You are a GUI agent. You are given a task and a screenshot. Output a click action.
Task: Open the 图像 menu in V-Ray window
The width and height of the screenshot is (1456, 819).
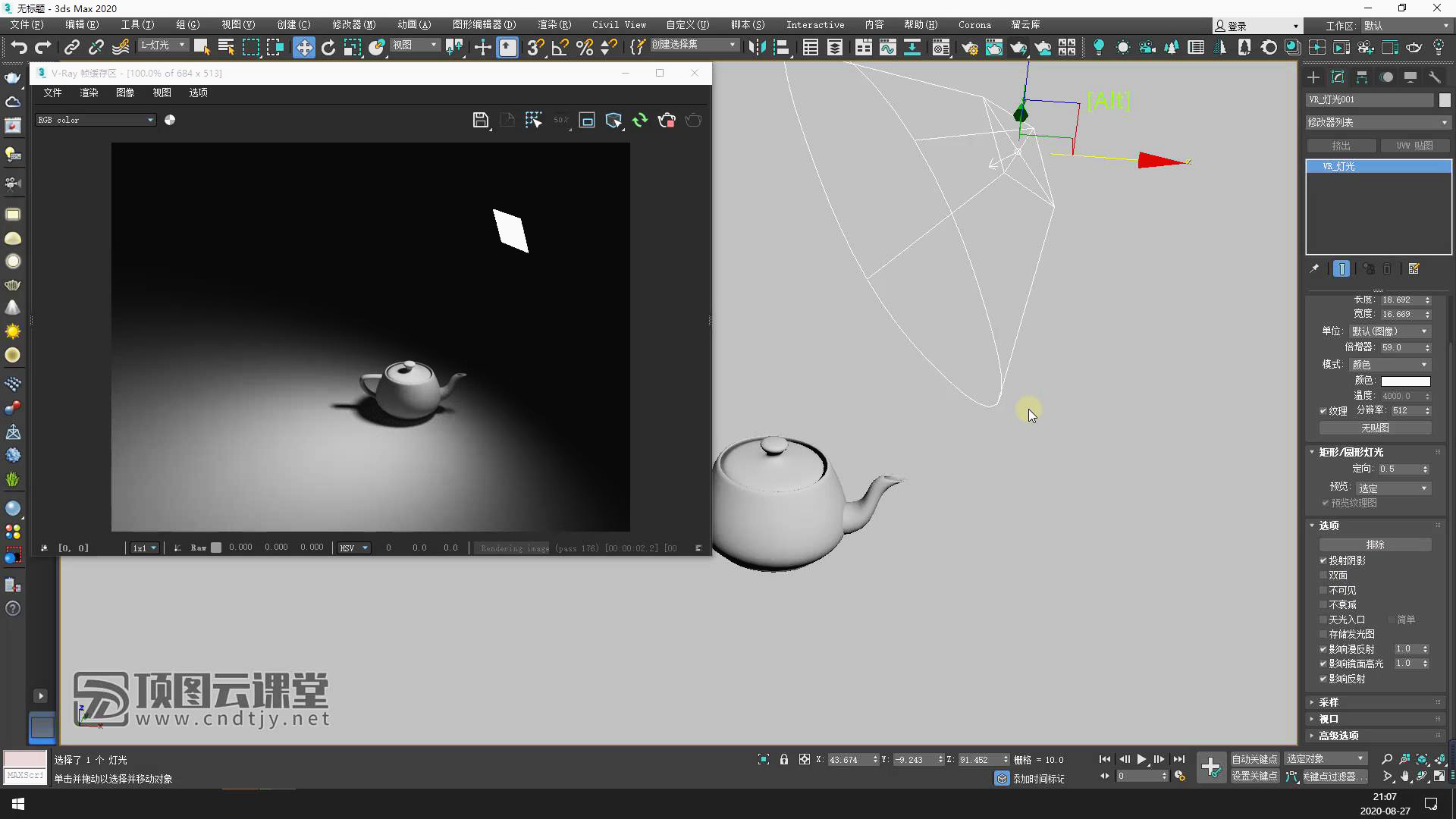[x=125, y=93]
